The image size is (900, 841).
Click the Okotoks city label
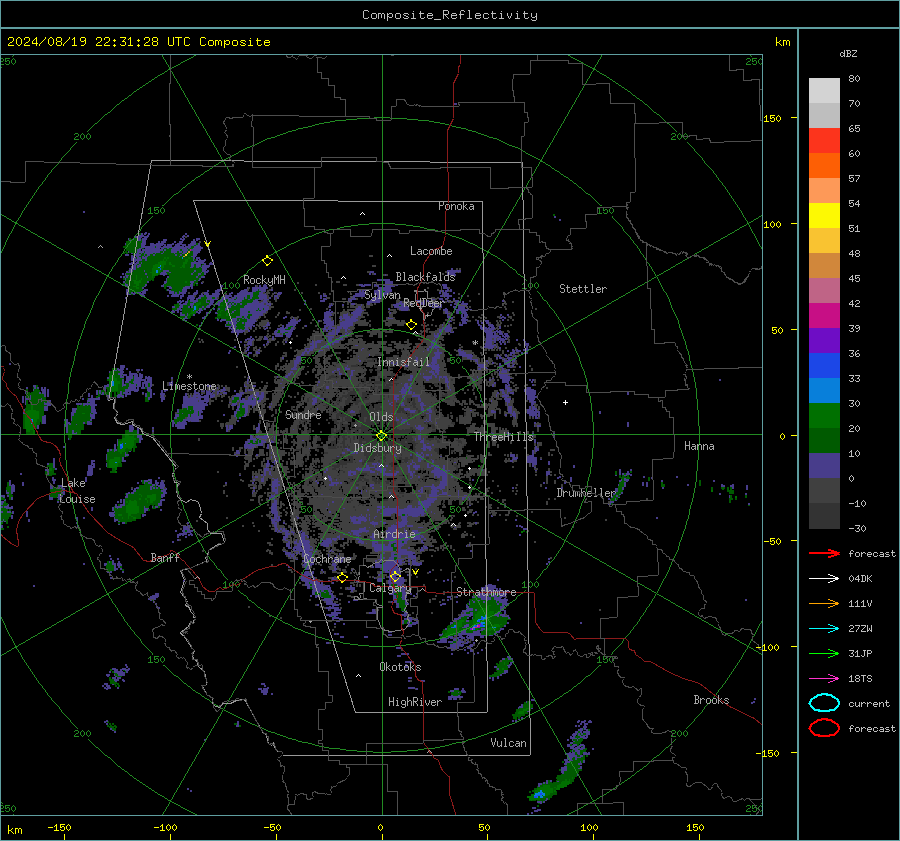coord(400,667)
